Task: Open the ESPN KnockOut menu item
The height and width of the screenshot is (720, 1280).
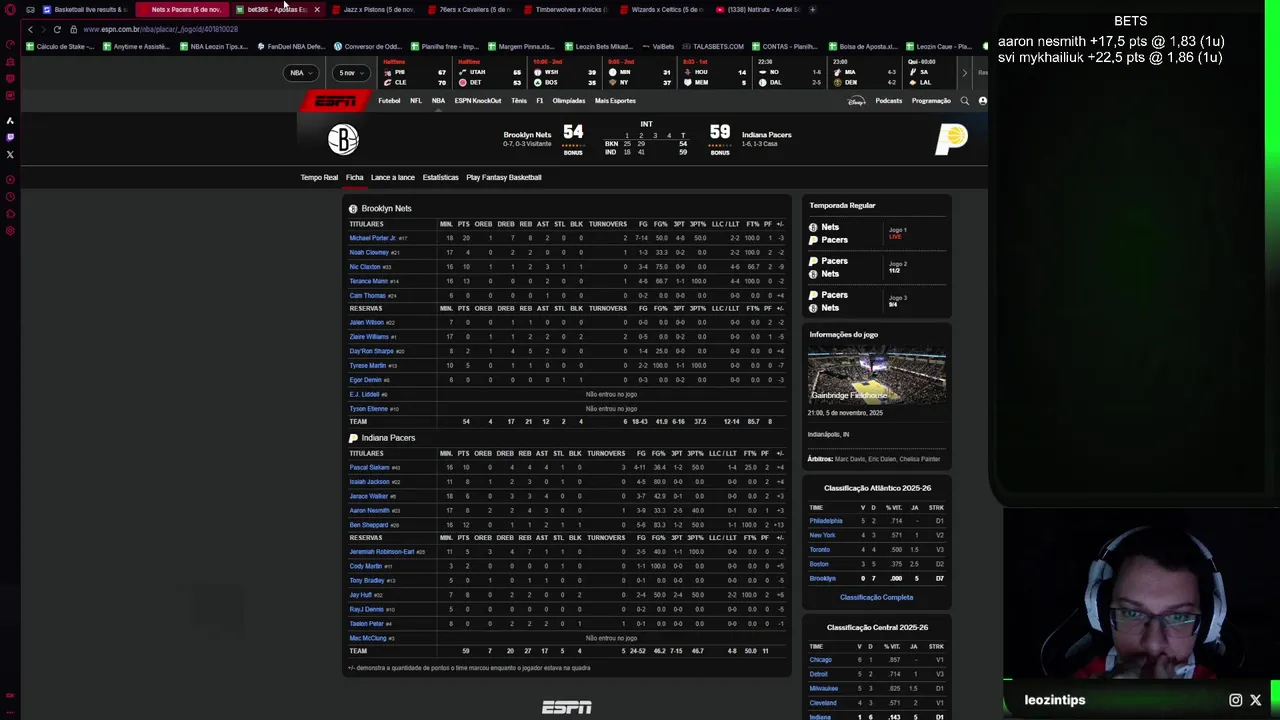Action: [x=478, y=101]
